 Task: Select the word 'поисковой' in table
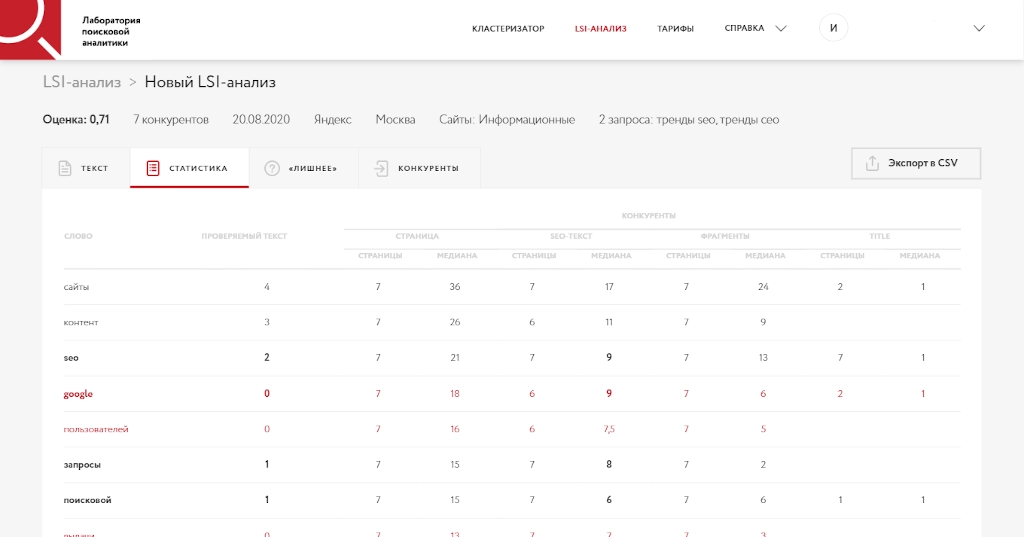[x=87, y=500]
